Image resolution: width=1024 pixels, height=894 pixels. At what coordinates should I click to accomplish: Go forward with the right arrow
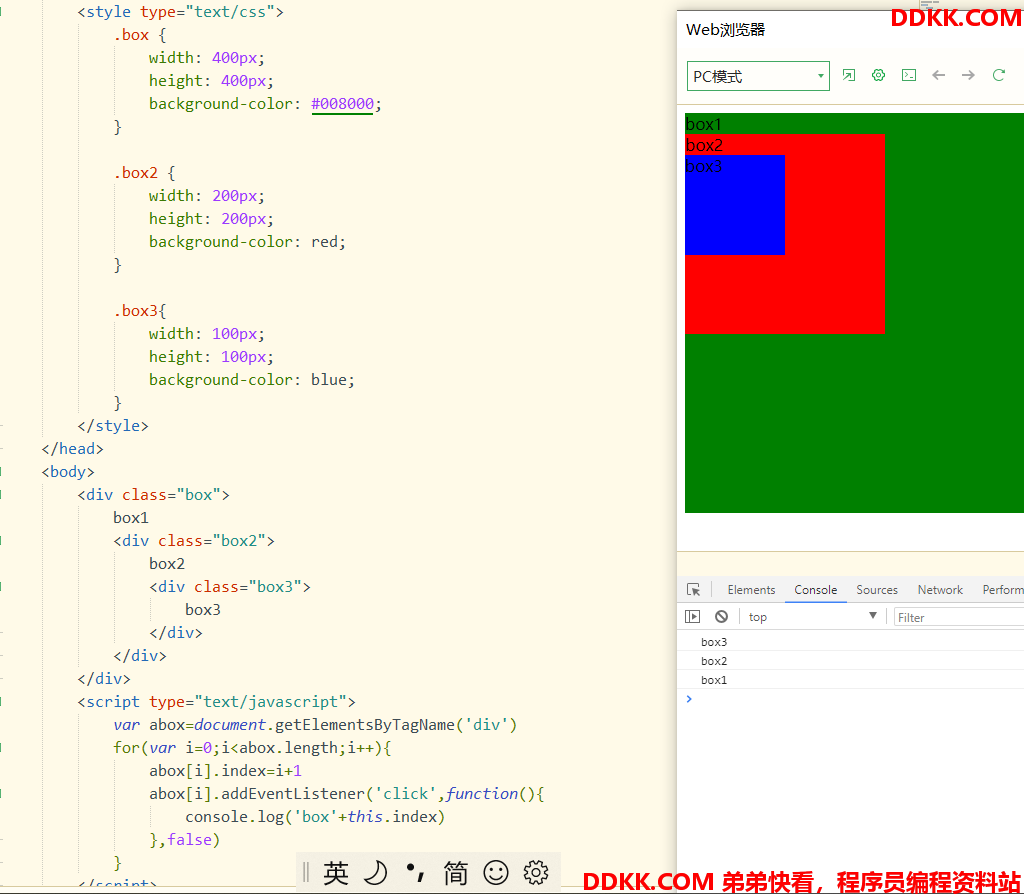968,75
